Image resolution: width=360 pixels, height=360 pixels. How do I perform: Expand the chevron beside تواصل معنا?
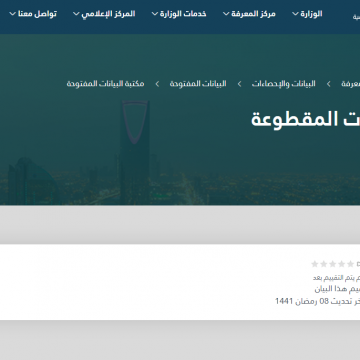[13, 14]
